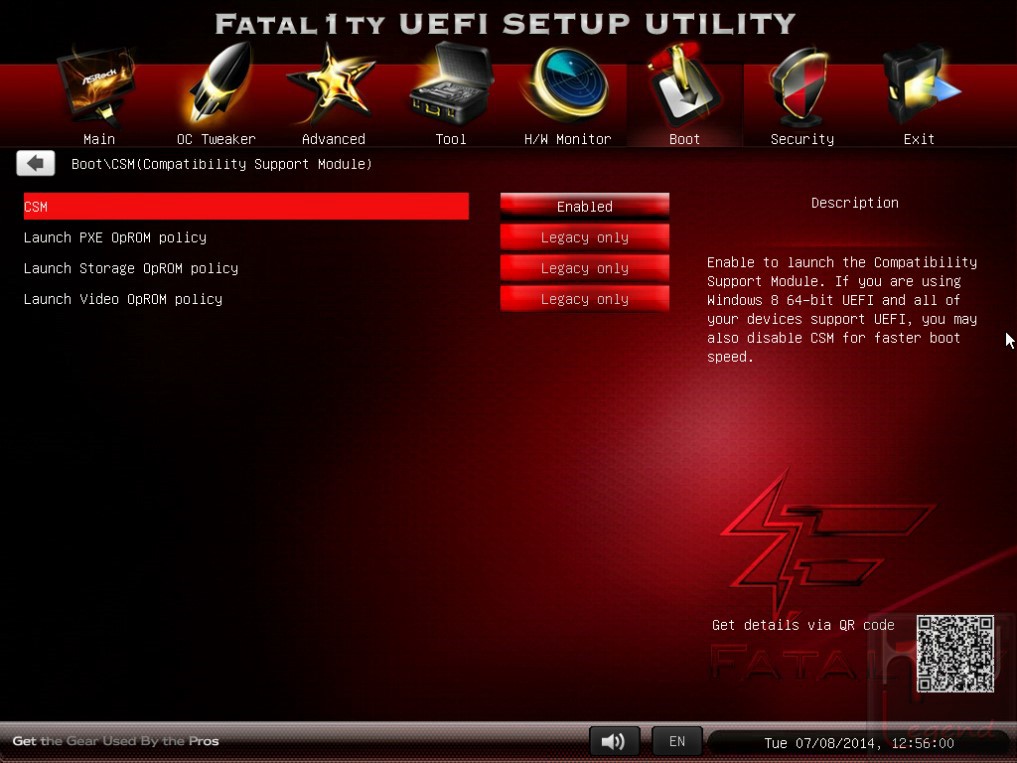Viewport: 1017px width, 763px height.
Task: Open the Security shield icon
Action: coord(801,86)
